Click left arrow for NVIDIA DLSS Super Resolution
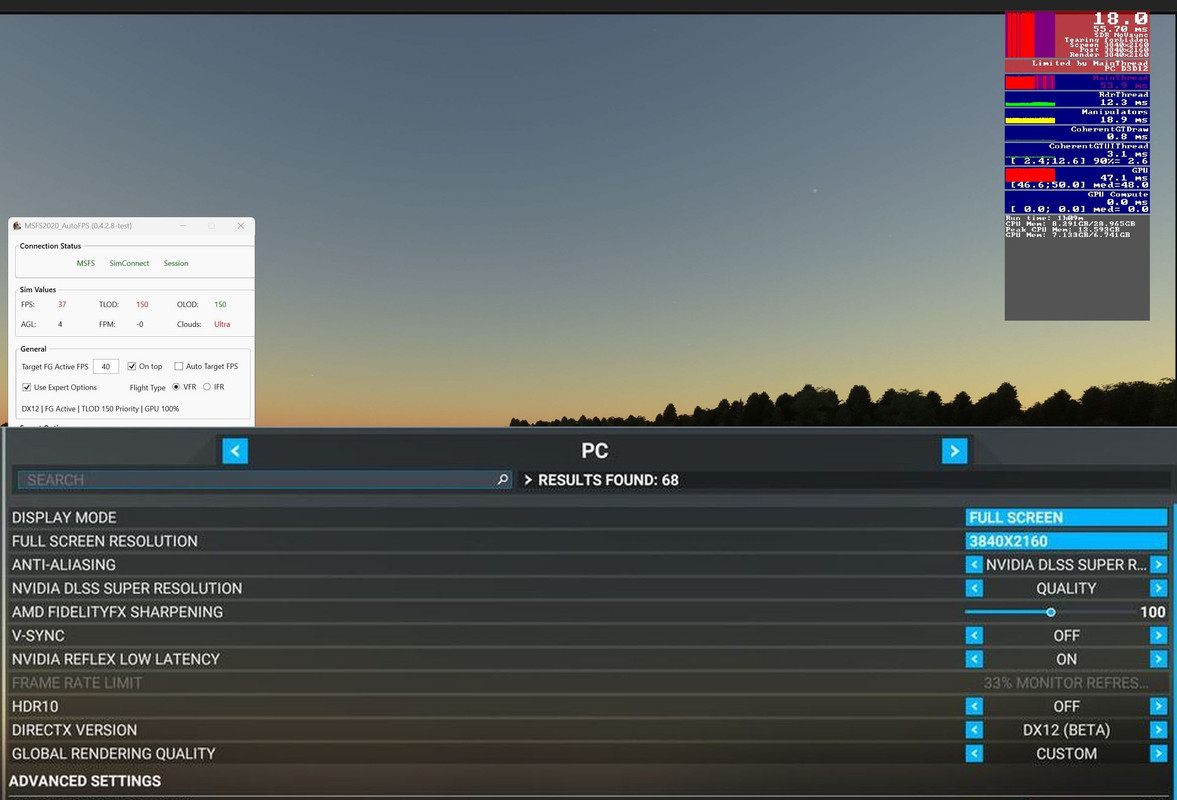 click(x=974, y=588)
